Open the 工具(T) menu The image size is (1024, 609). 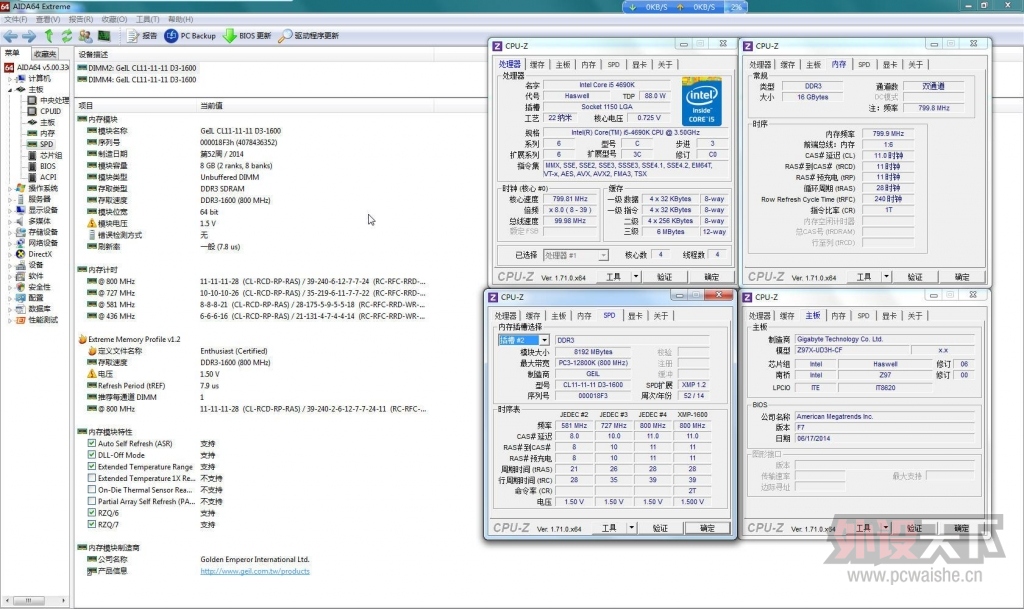click(x=147, y=20)
